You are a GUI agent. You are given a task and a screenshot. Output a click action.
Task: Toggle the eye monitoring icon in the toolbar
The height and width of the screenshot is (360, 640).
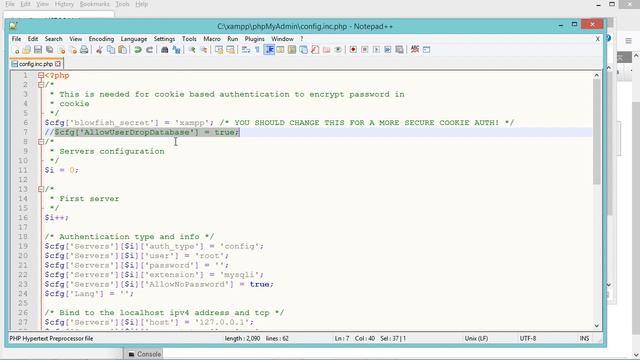tap(338, 50)
